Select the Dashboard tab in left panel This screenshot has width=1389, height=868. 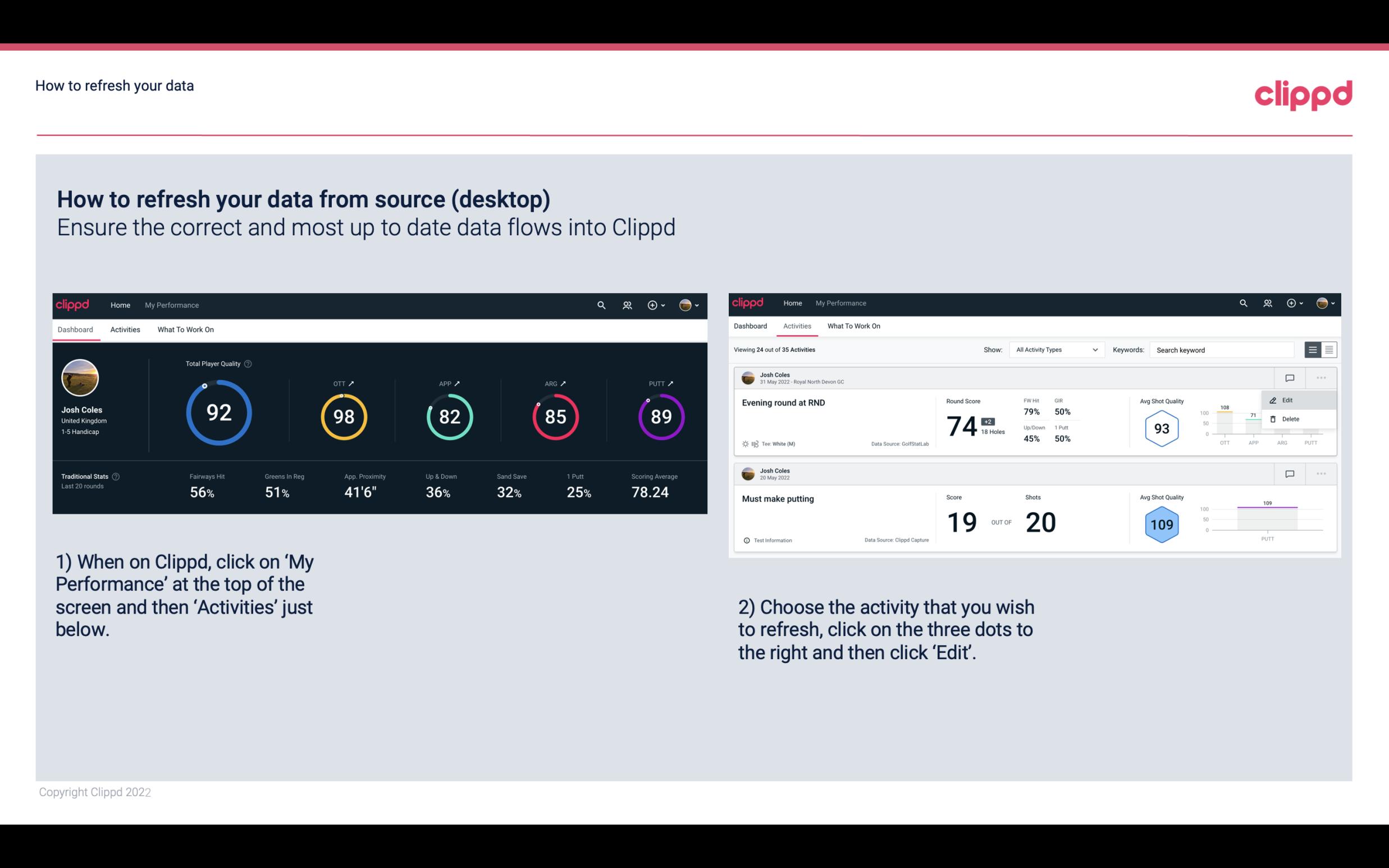pos(76,328)
